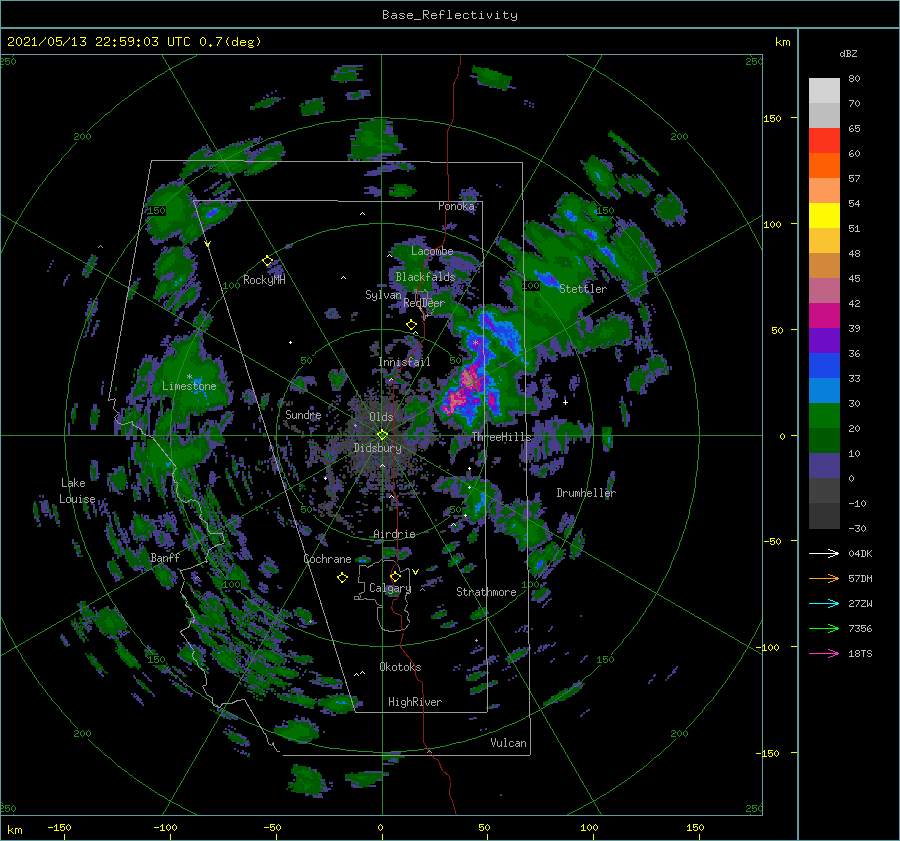Click the RedDeer city label
The height and width of the screenshot is (841, 900).
[x=424, y=303]
